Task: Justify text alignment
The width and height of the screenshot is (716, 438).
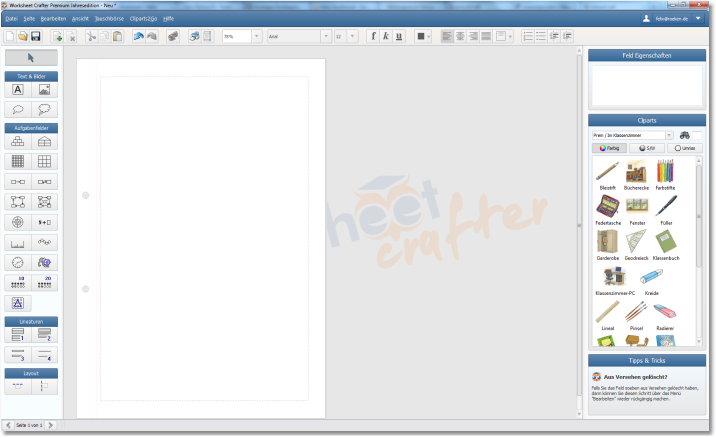Action: pyautogui.click(x=486, y=36)
